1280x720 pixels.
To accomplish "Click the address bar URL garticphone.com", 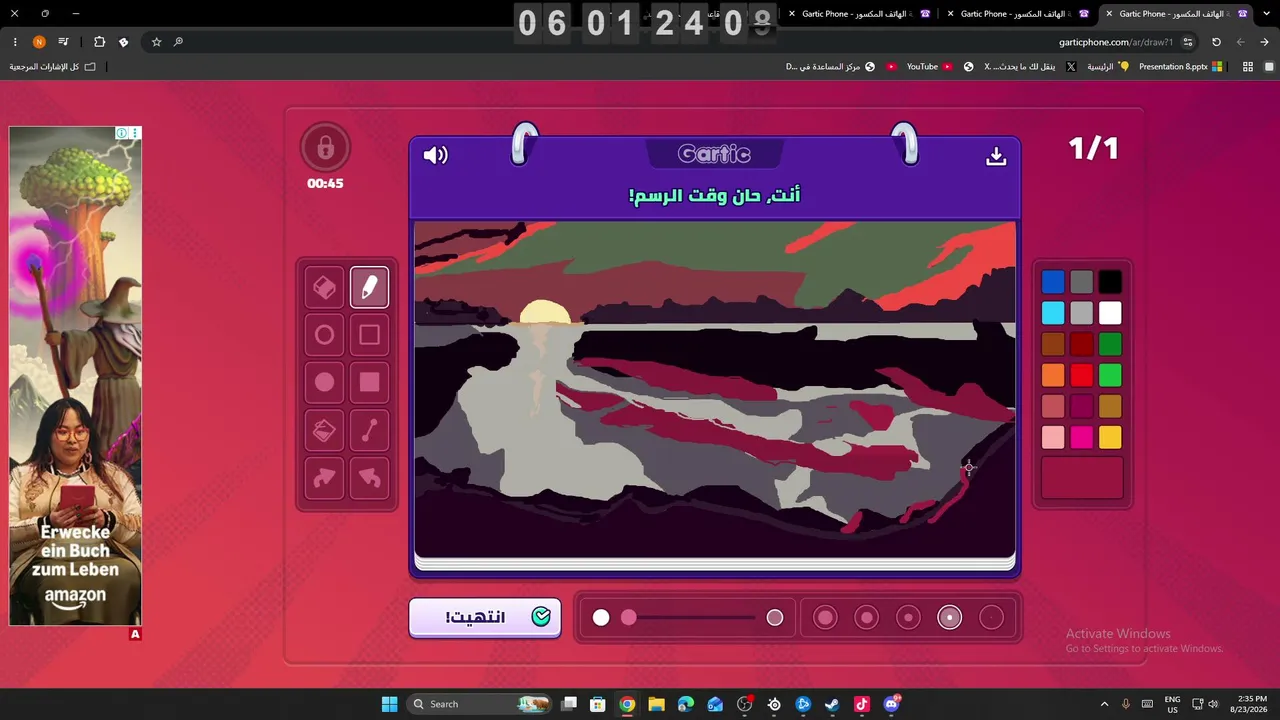I will 1116,42.
